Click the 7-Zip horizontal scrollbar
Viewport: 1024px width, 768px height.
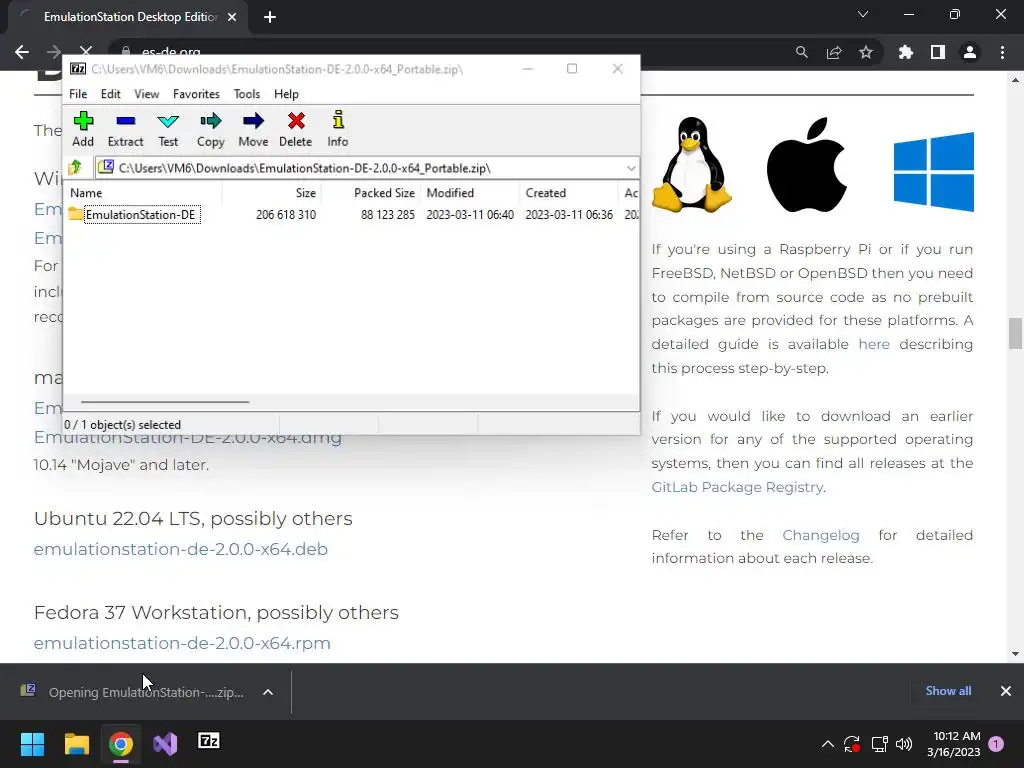(165, 402)
